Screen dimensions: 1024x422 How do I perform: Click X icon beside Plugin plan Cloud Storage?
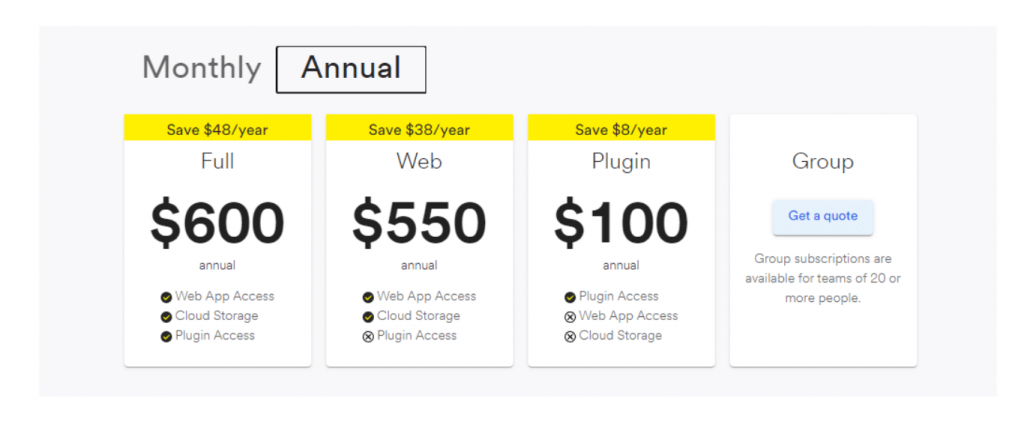tap(570, 337)
